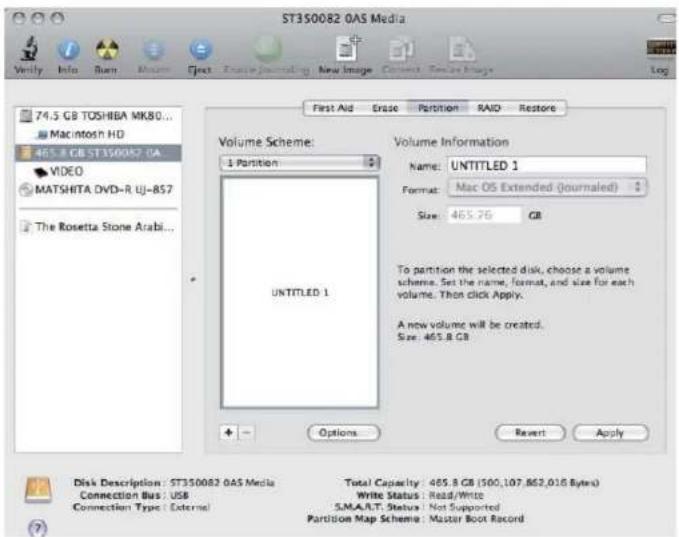
Task: Open the Format dropdown menu
Action: pos(547,188)
